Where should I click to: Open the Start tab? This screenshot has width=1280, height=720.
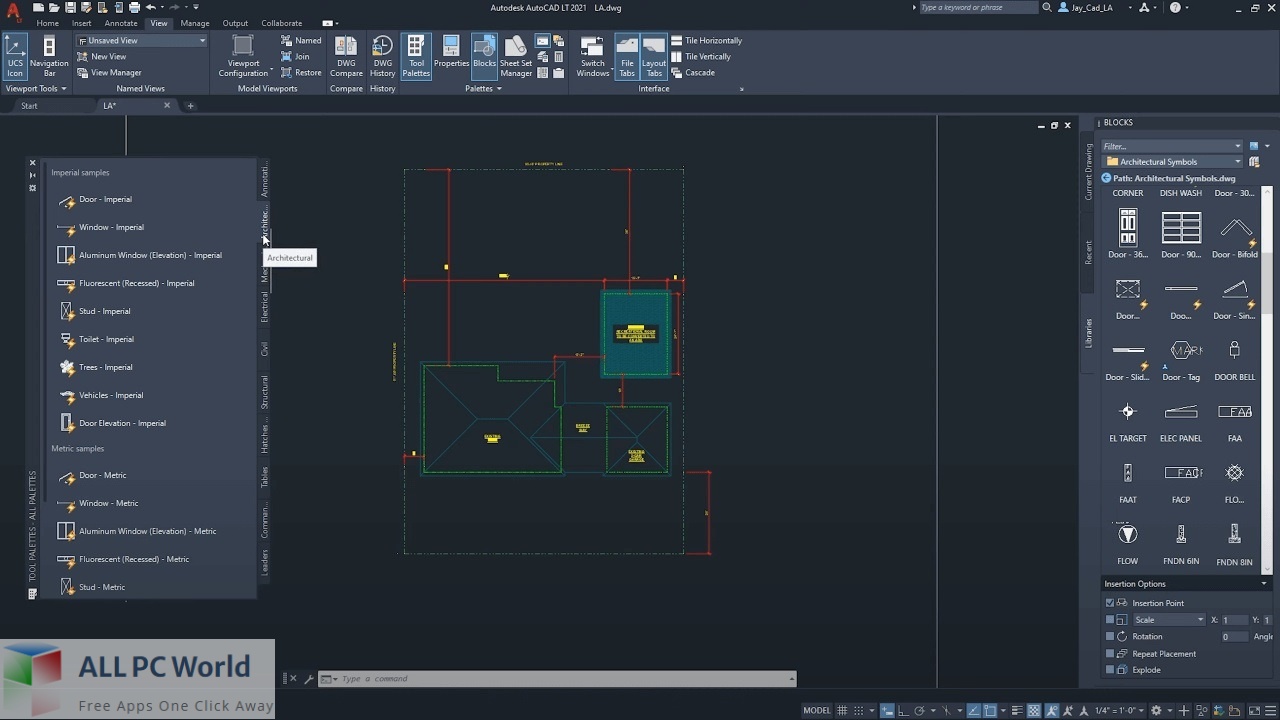click(29, 105)
